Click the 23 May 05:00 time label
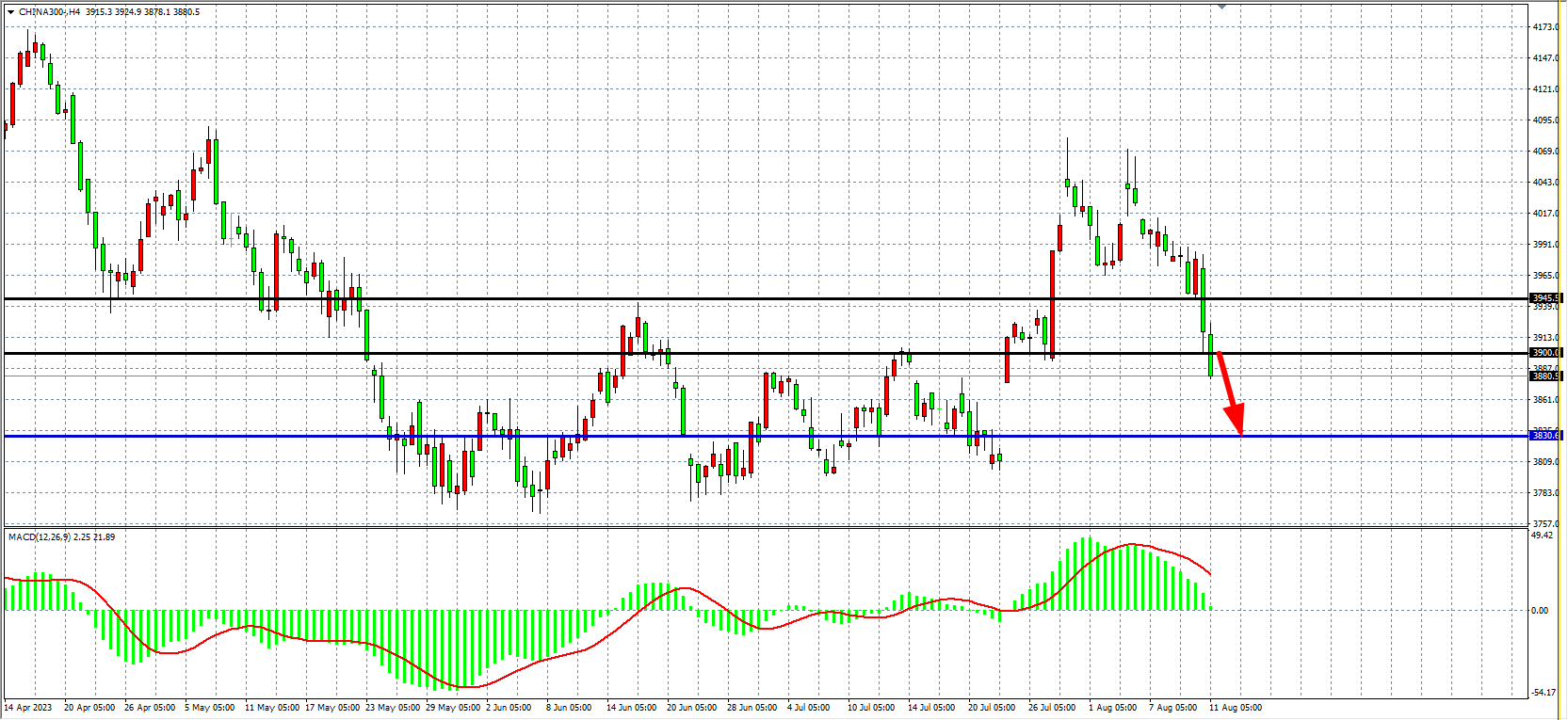The image size is (1568, 720). click(x=393, y=708)
